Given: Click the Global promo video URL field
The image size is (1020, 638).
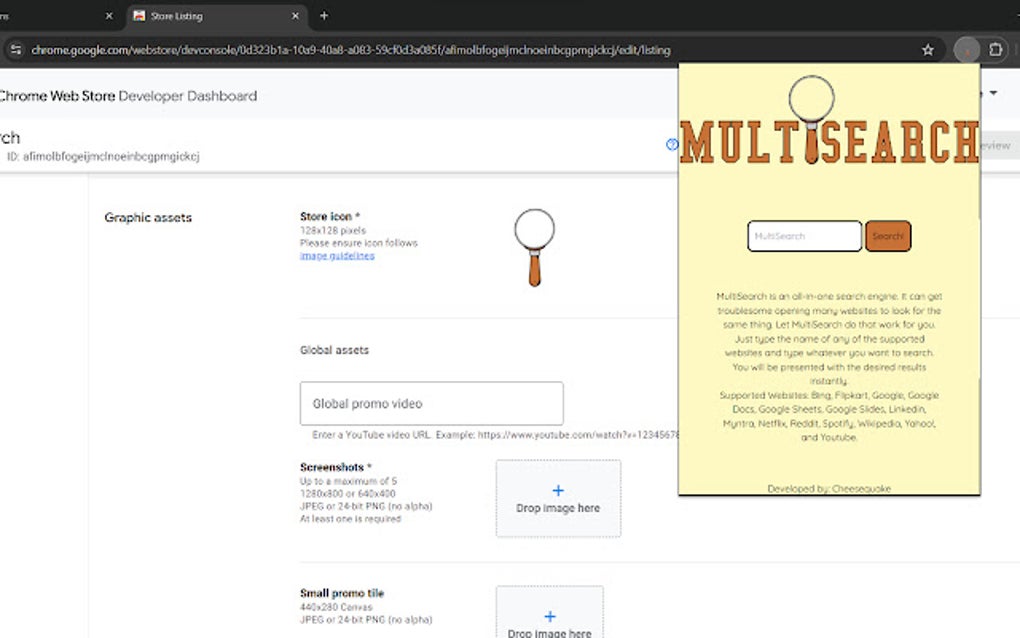Looking at the screenshot, I should tap(431, 403).
